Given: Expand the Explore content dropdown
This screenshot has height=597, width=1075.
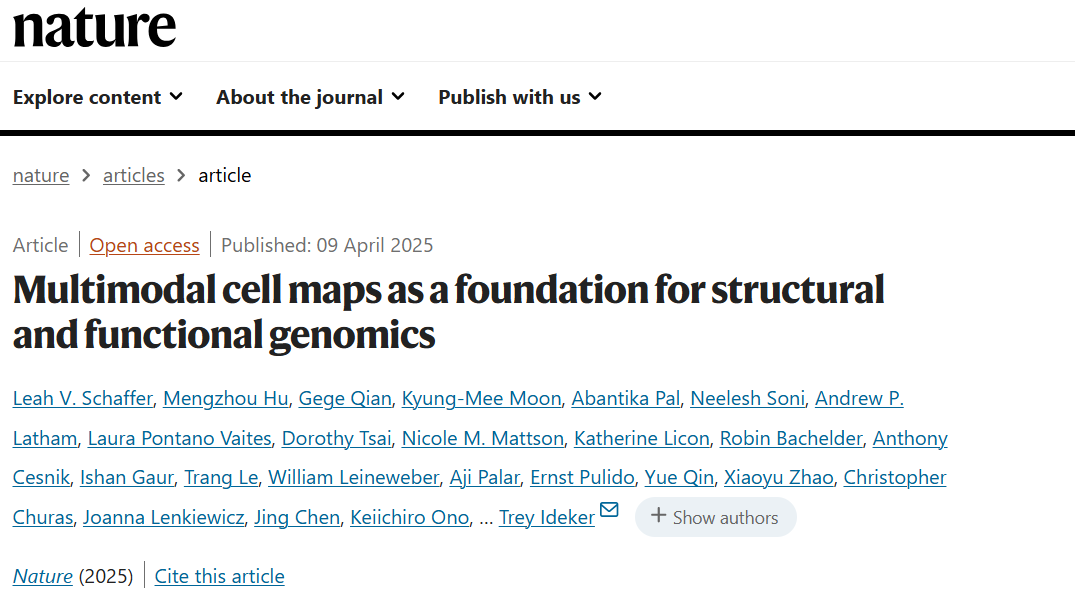Looking at the screenshot, I should pos(97,97).
